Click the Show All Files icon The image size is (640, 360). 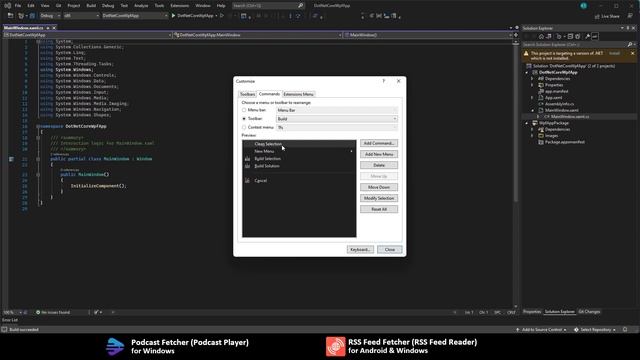coord(578,36)
